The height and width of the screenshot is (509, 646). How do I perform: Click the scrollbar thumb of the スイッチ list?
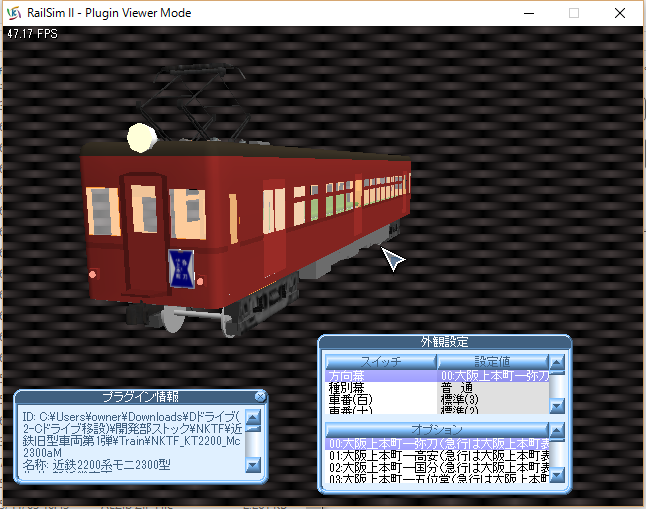coord(557,373)
